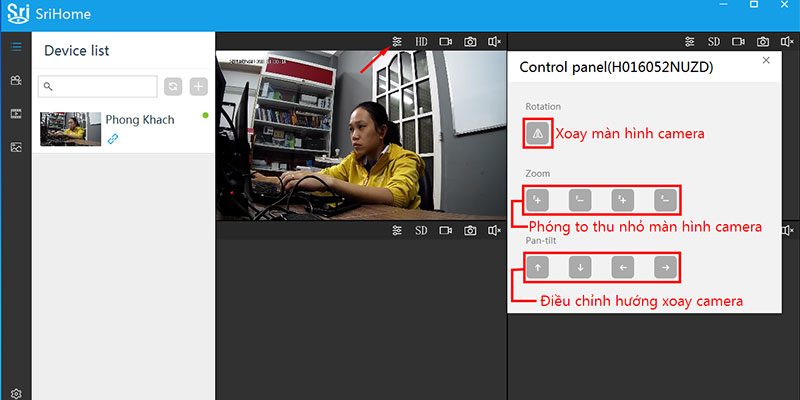Open control panel sliders icon on HD feed
The height and width of the screenshot is (400, 800).
[397, 42]
